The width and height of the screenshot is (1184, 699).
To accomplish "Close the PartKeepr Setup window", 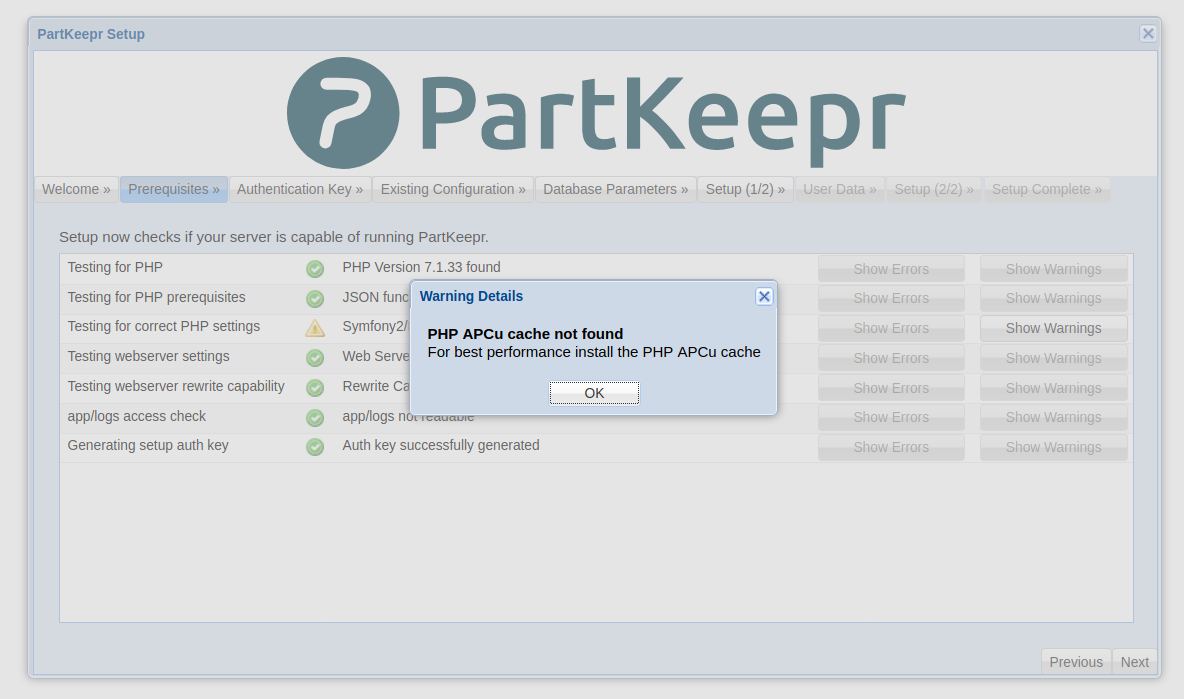I will click(1148, 33).
